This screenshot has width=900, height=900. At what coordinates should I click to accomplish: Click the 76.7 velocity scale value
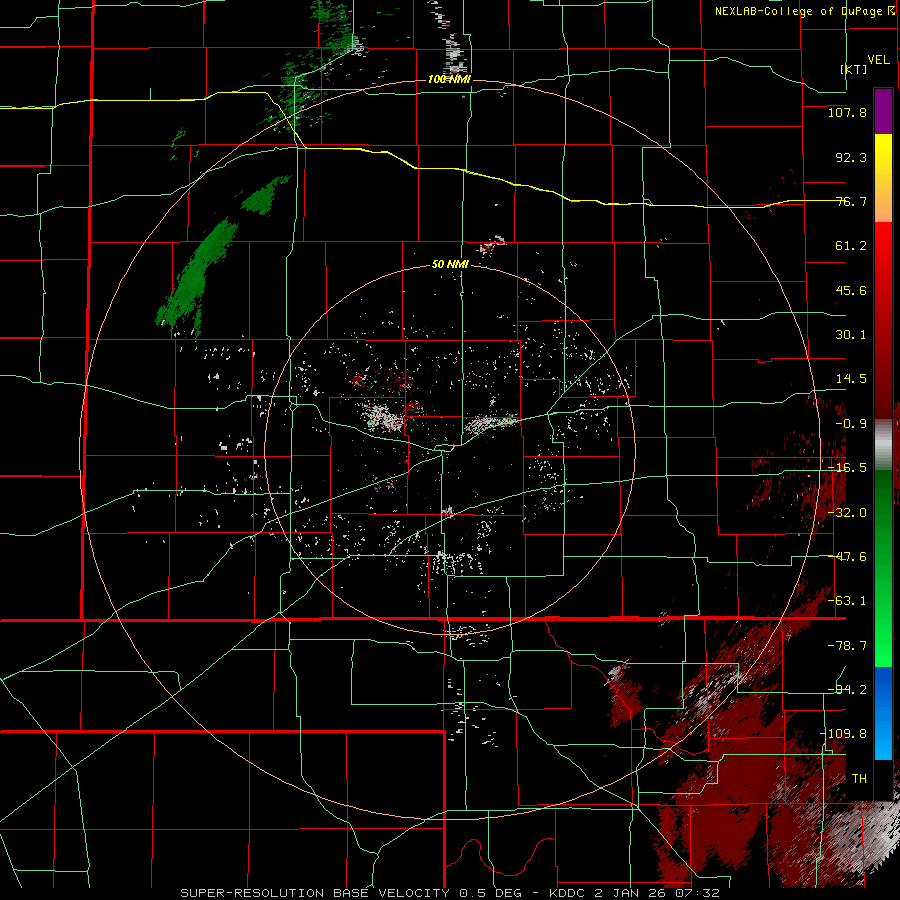coord(851,201)
